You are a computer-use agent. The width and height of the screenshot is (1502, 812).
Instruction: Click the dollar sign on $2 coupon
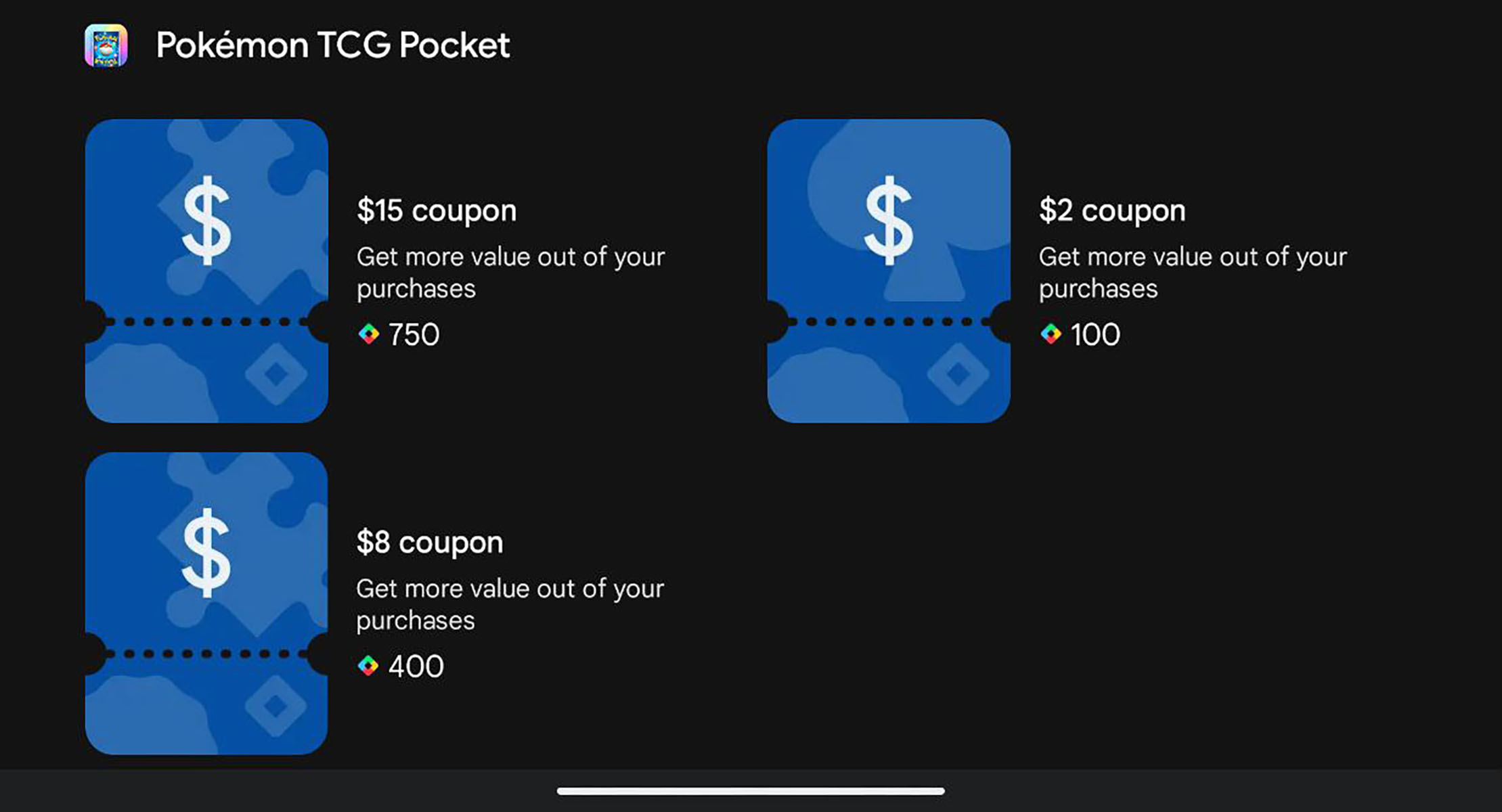888,220
